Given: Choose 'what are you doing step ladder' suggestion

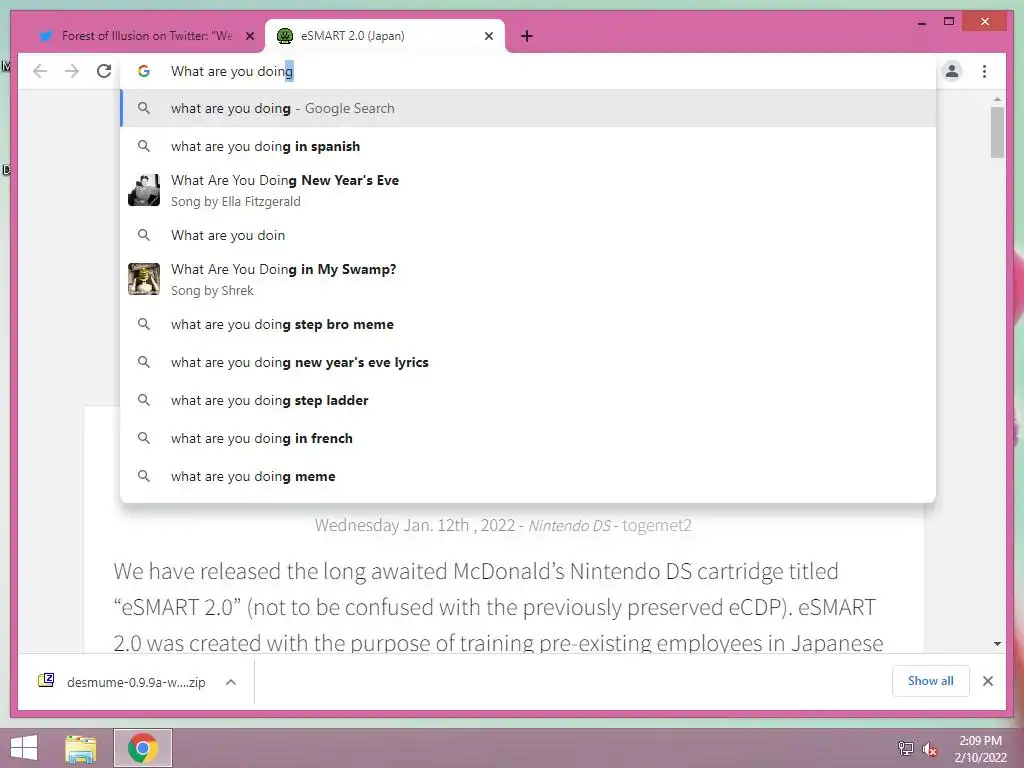Looking at the screenshot, I should click(528, 400).
